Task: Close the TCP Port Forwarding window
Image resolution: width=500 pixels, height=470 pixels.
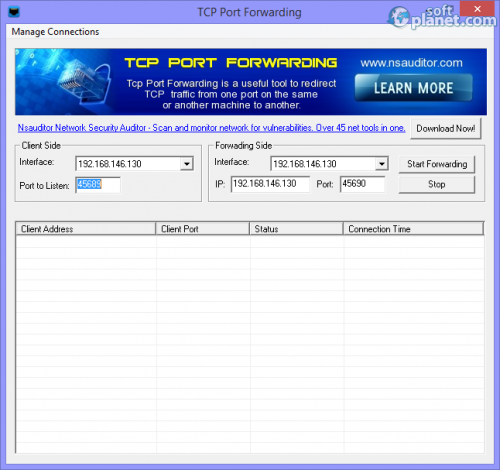Action: 477,9
